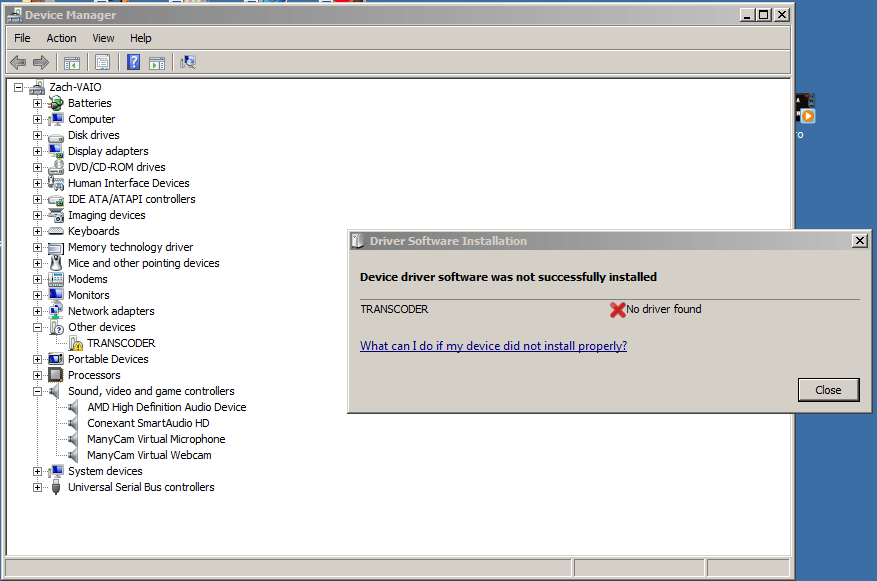Select the DVD/CD-ROM drives icon
The height and width of the screenshot is (581, 877).
click(x=56, y=167)
